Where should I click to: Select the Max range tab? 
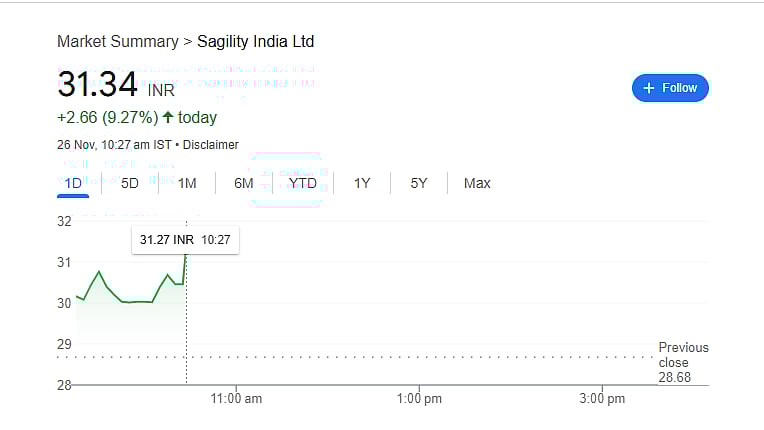click(477, 183)
